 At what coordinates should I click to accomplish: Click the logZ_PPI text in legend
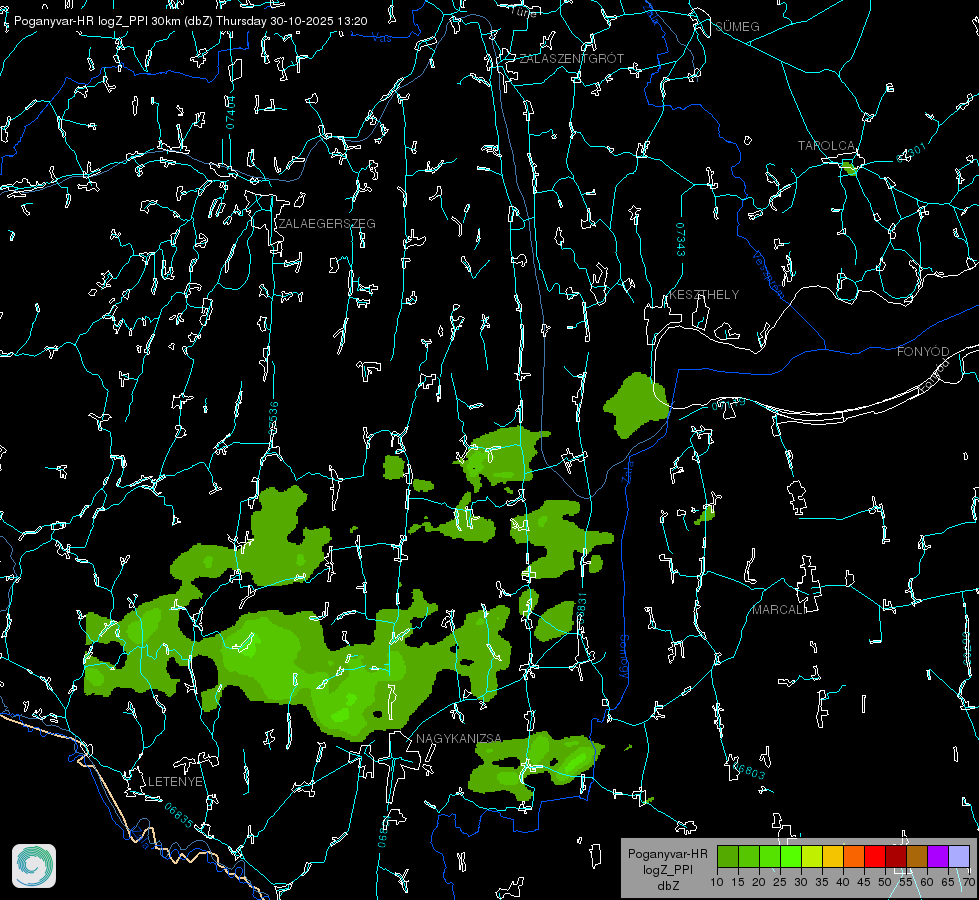[667, 869]
